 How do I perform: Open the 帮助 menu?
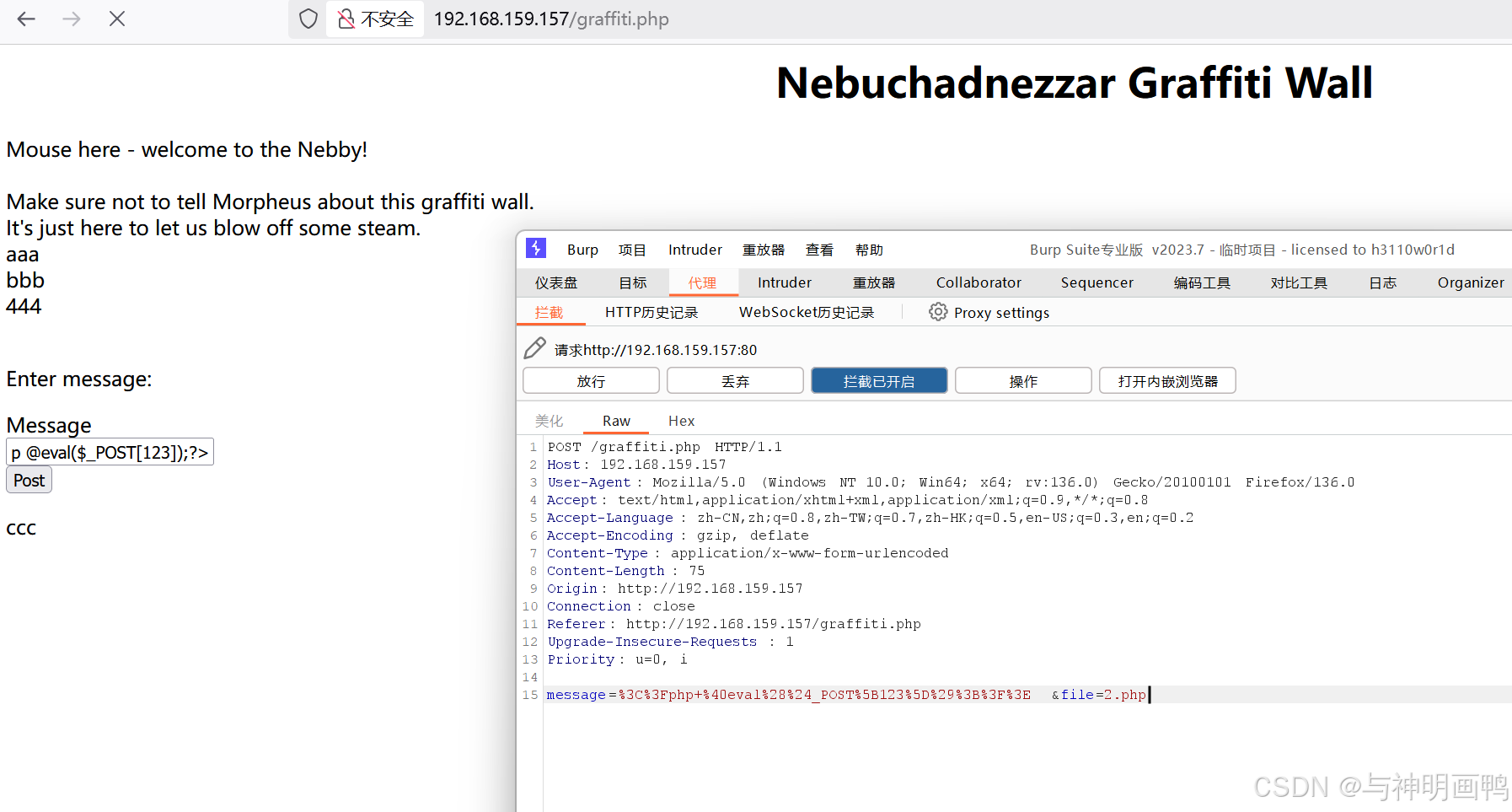click(x=869, y=250)
